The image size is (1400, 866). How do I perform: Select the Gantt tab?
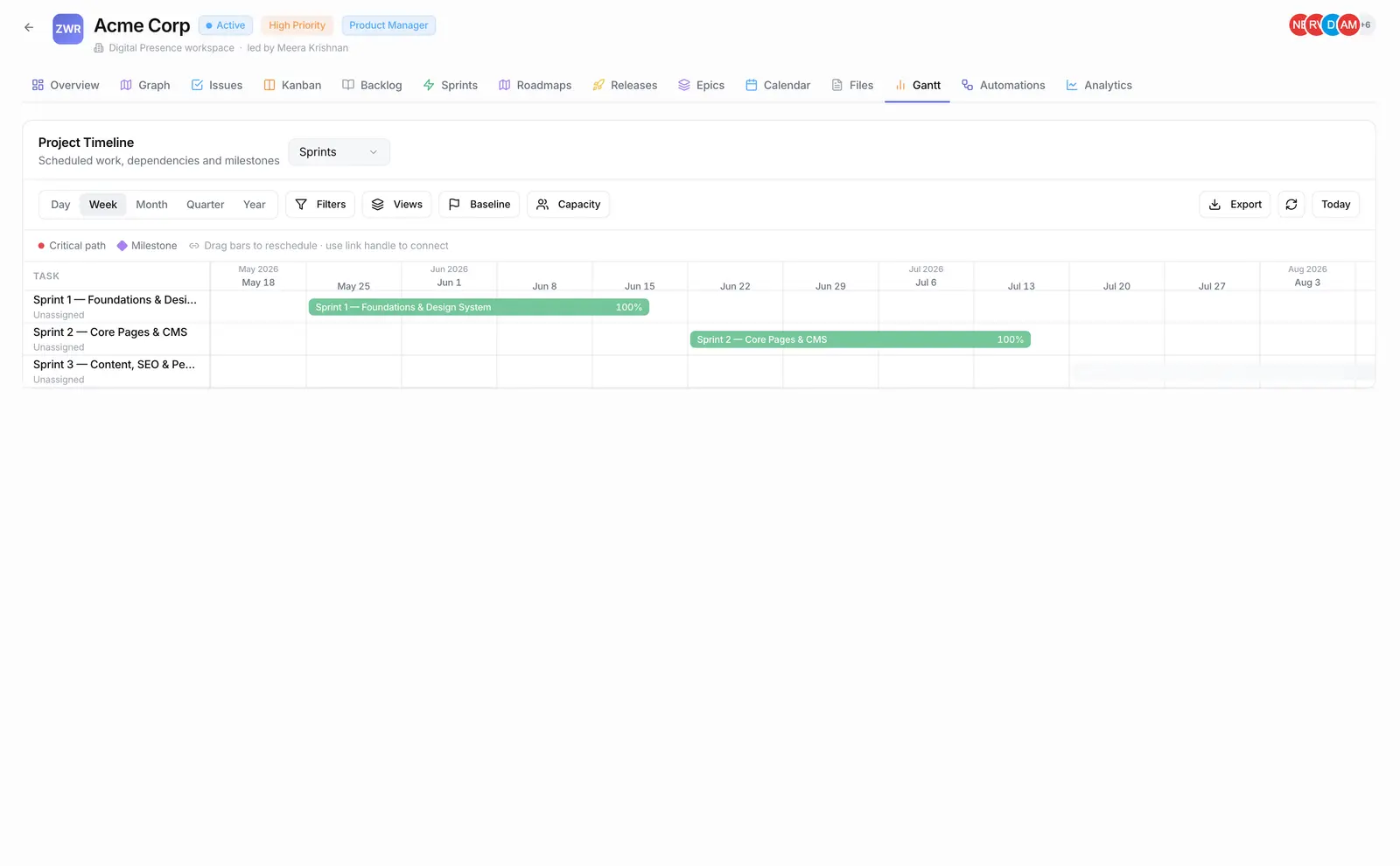click(x=917, y=85)
